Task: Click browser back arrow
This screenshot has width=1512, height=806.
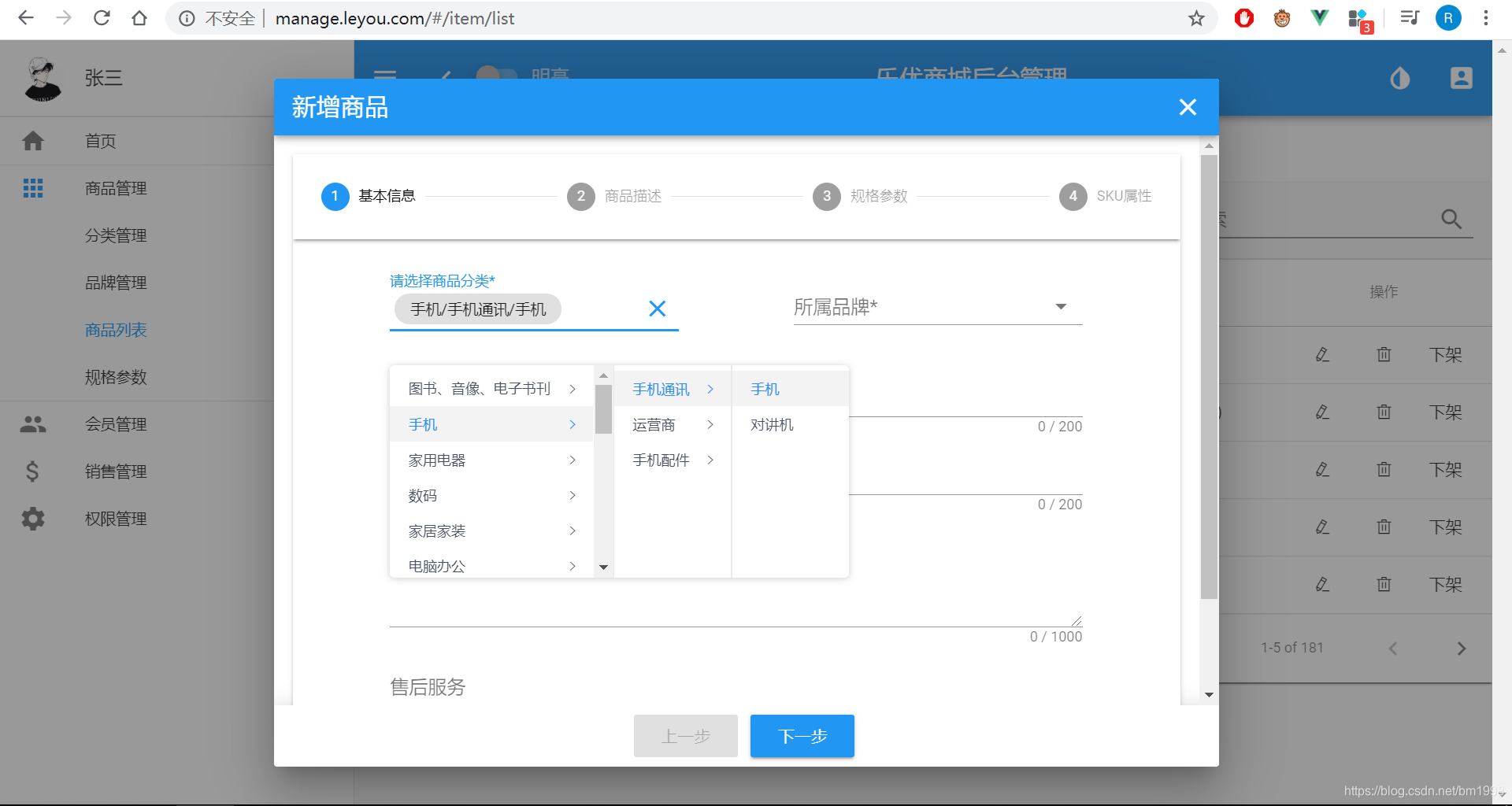Action: (26, 18)
